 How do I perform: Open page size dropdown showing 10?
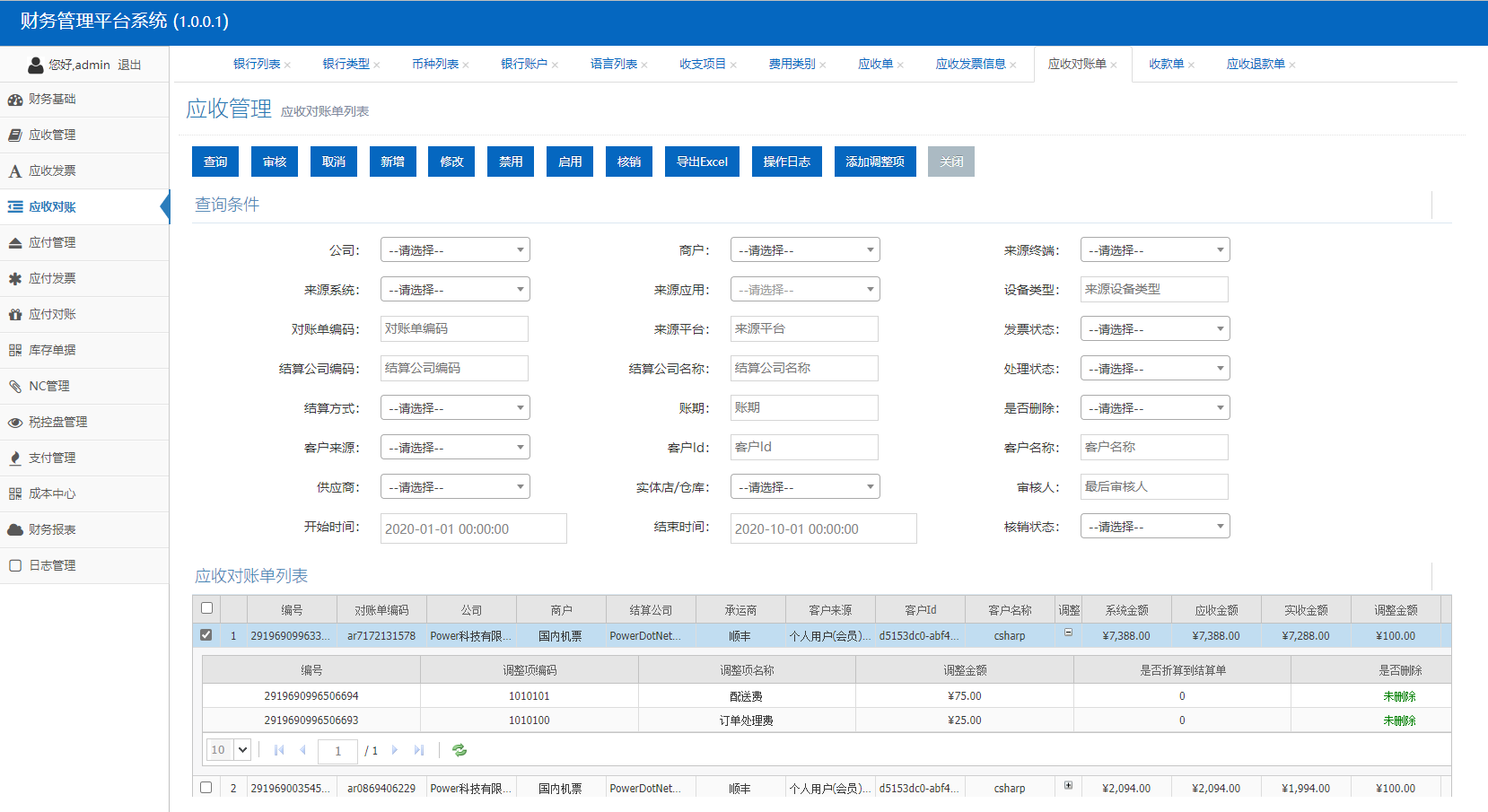point(229,750)
